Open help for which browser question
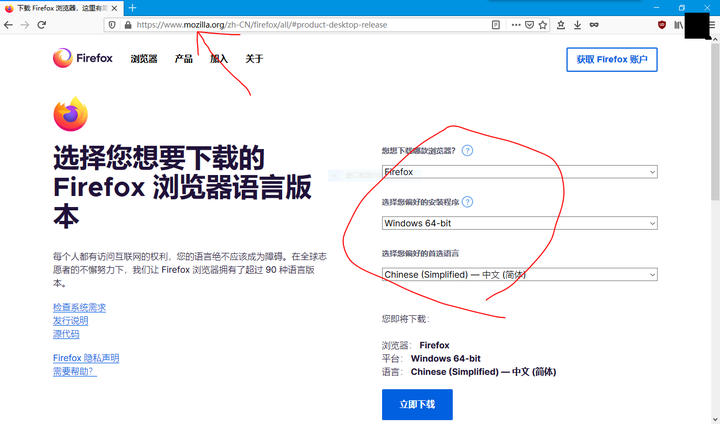This screenshot has height=424, width=720. pyautogui.click(x=467, y=150)
